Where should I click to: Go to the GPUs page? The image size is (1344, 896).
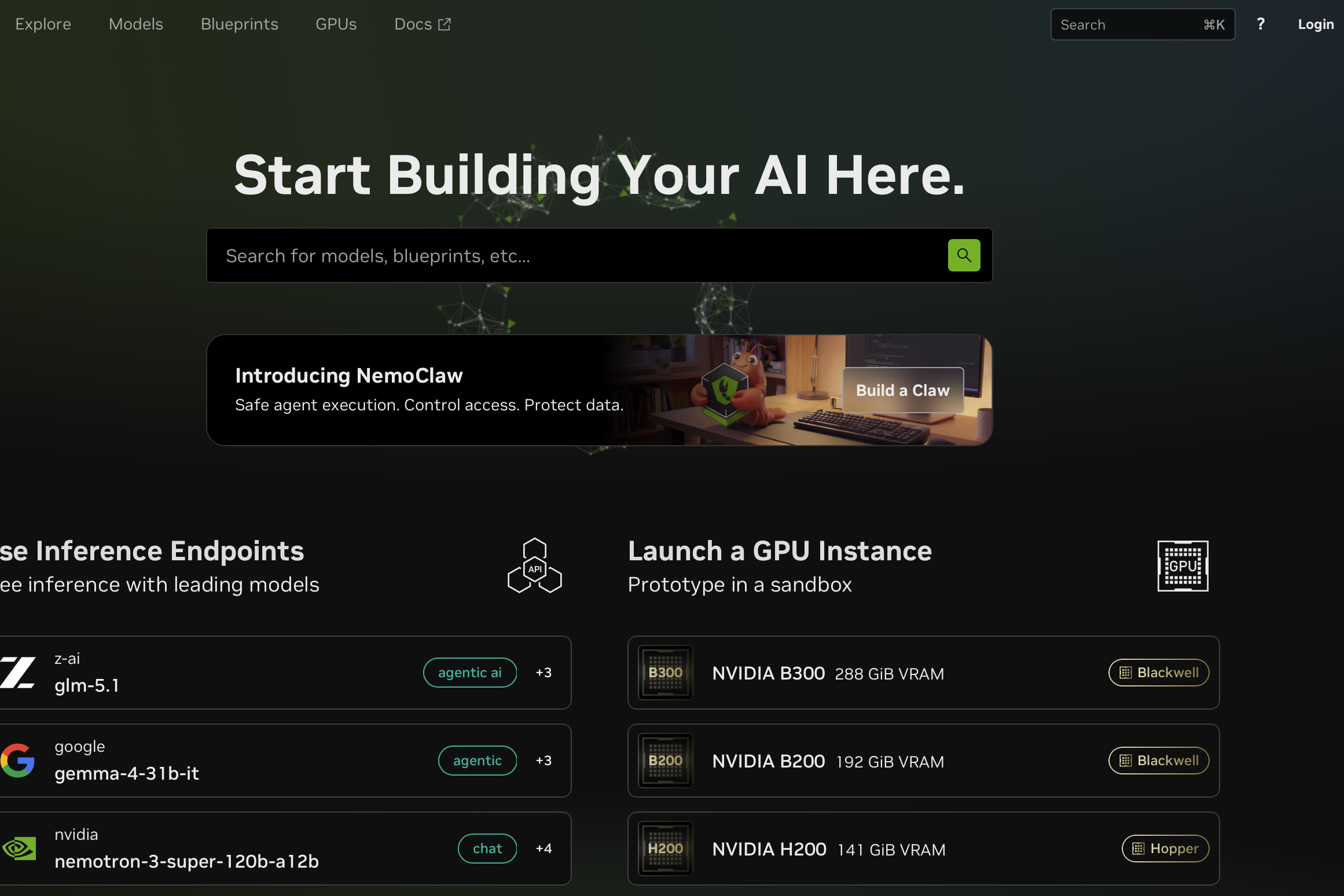(x=336, y=24)
